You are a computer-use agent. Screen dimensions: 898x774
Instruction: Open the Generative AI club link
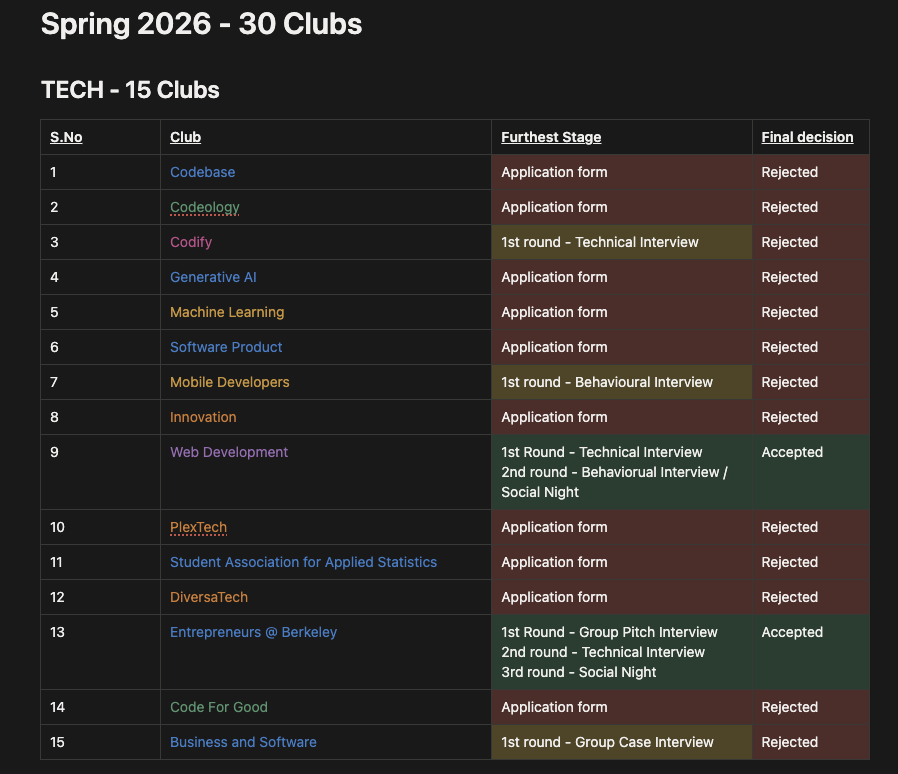point(213,277)
